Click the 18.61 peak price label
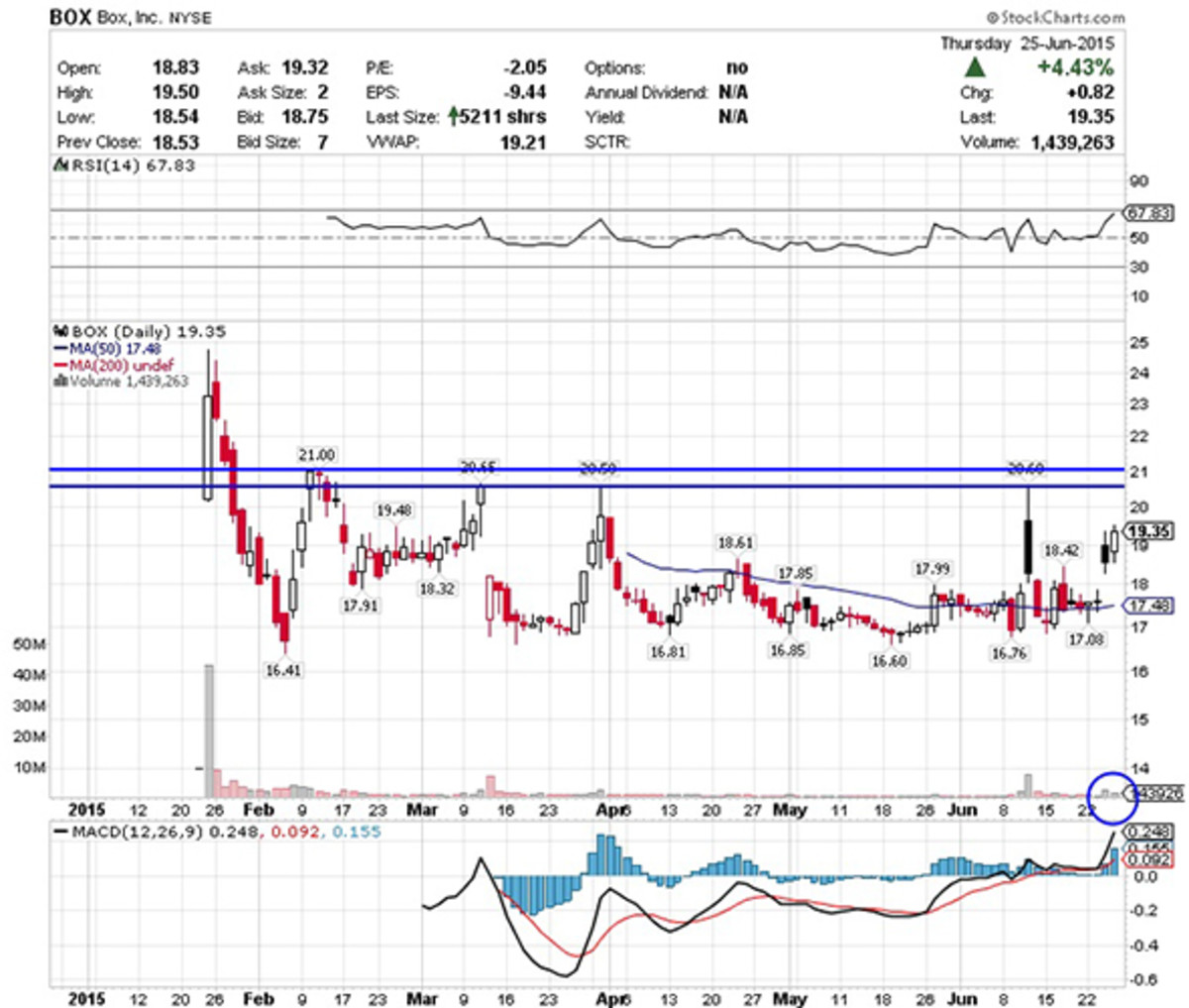The width and height of the screenshot is (1189, 1008). [x=736, y=543]
